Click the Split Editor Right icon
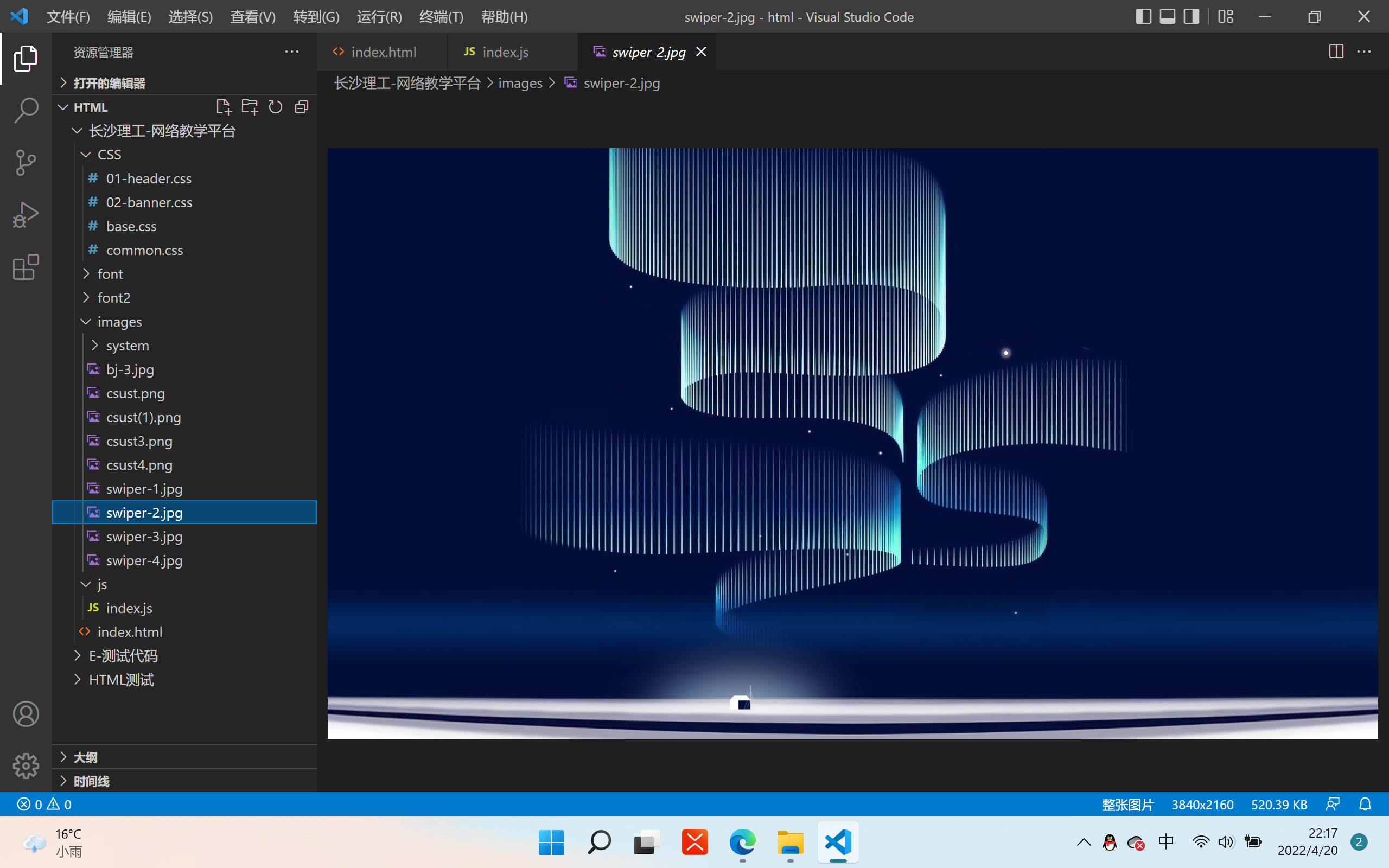Screen dimensions: 1389x868 pos(1336,52)
